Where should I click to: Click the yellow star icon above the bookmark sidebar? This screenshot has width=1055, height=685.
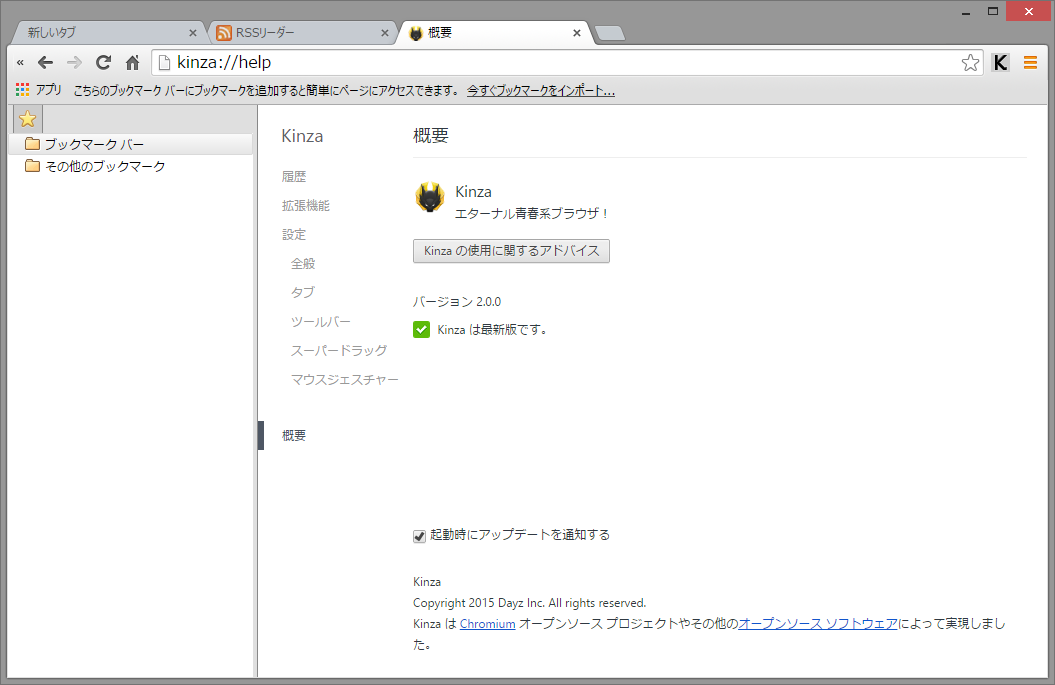[x=27, y=118]
